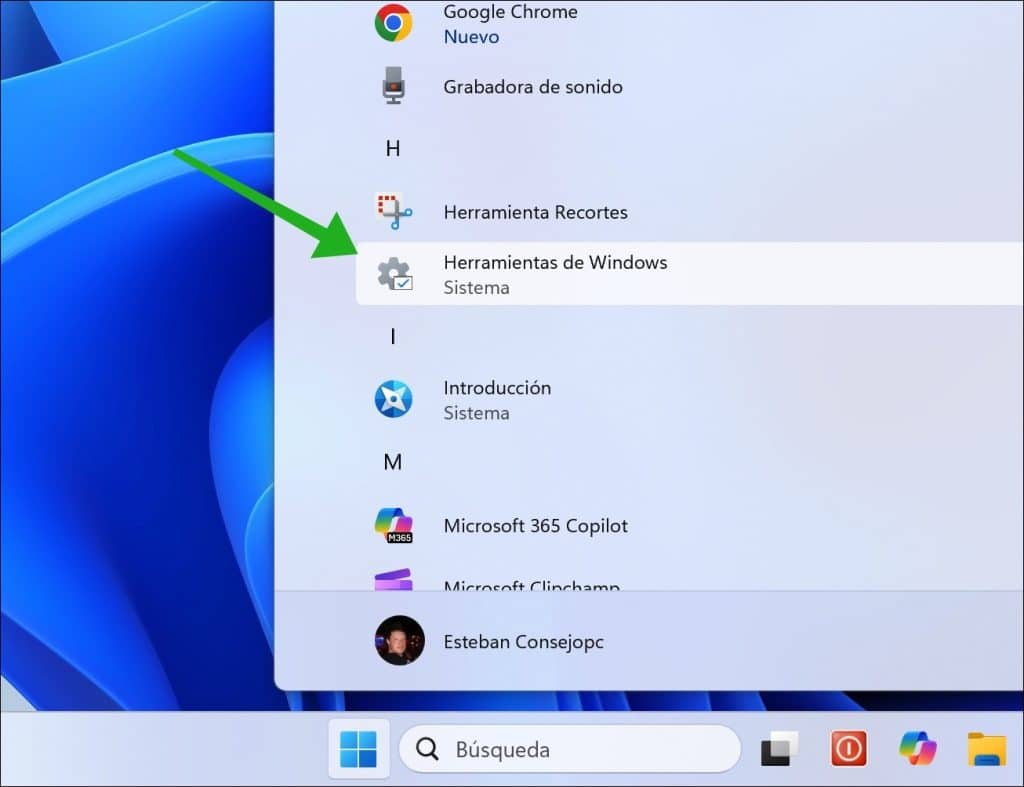Screen dimensions: 1024x787
Task: Select Herramienta Recortes entry text
Action: pos(536,212)
